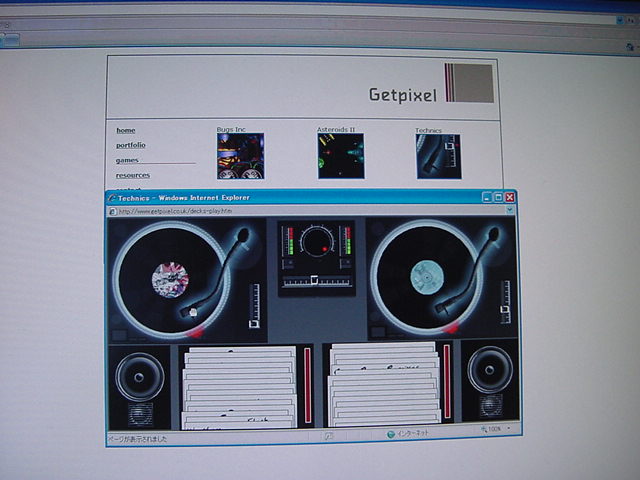
Task: Close the Technics Internet Explorer popup
Action: 510,198
